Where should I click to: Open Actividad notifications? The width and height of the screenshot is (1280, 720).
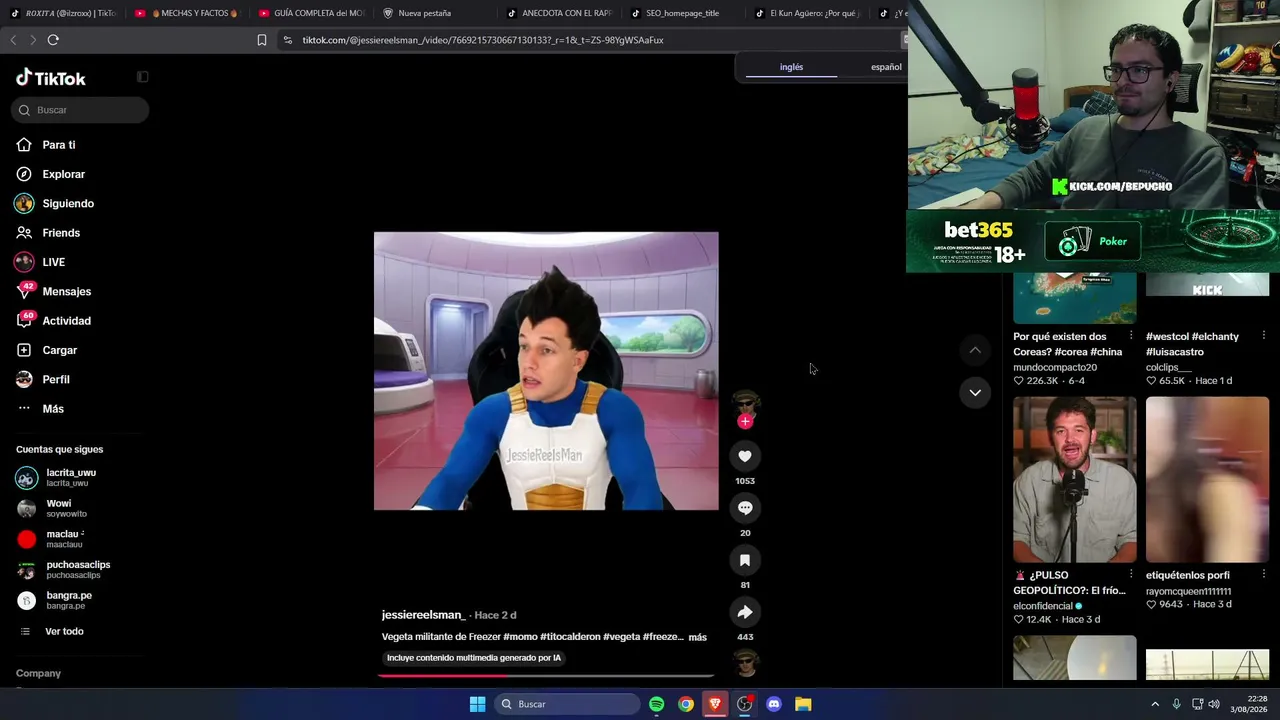pos(53,321)
